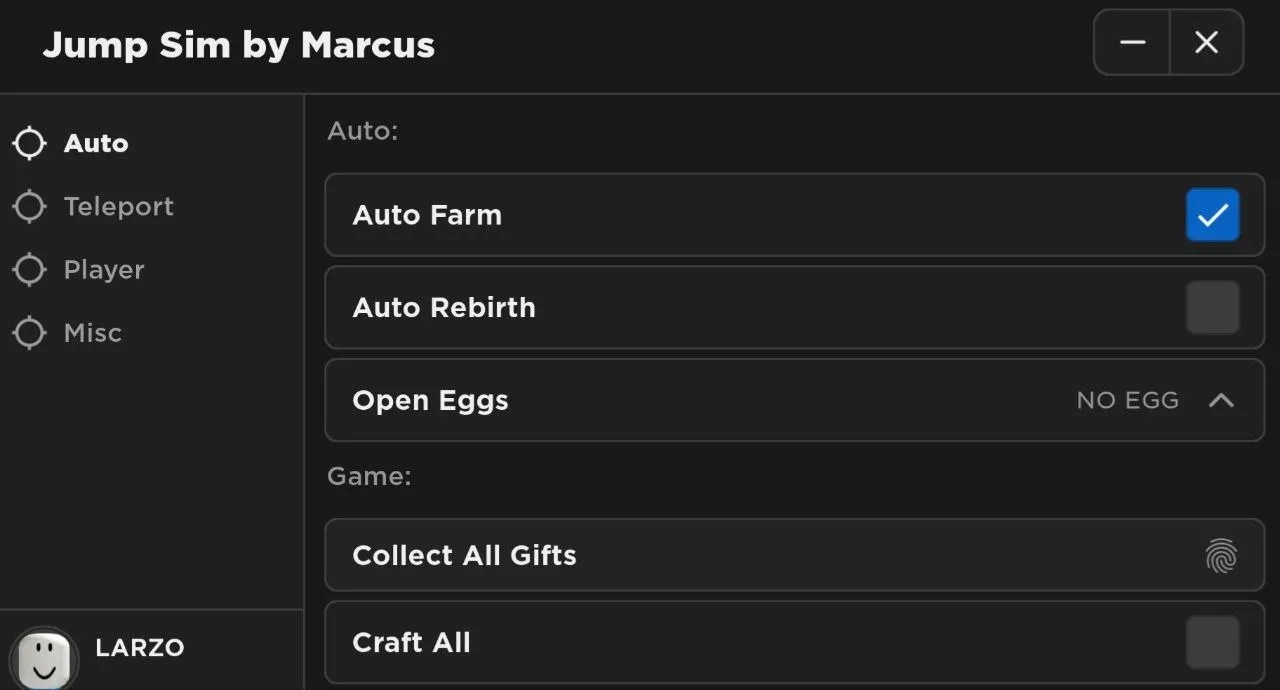Click the crosshair icon beside Player
Screen dimensions: 1280x690
tap(29, 269)
